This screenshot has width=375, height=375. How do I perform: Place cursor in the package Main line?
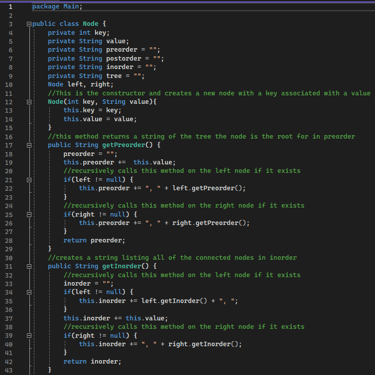(57, 6)
